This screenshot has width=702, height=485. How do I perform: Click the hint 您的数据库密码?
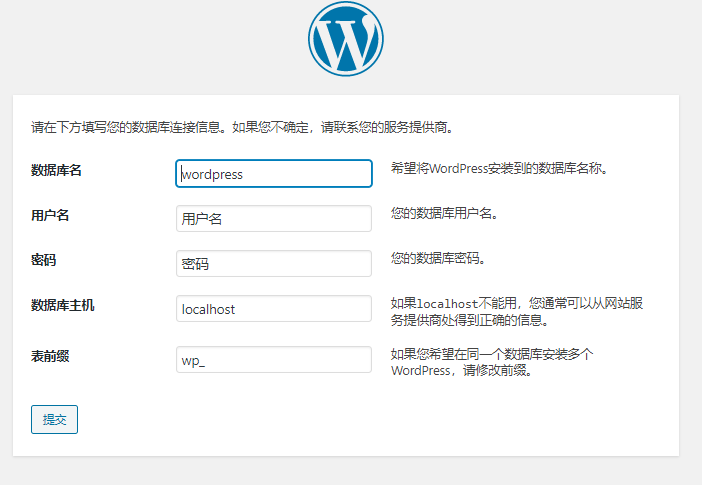(x=438, y=258)
